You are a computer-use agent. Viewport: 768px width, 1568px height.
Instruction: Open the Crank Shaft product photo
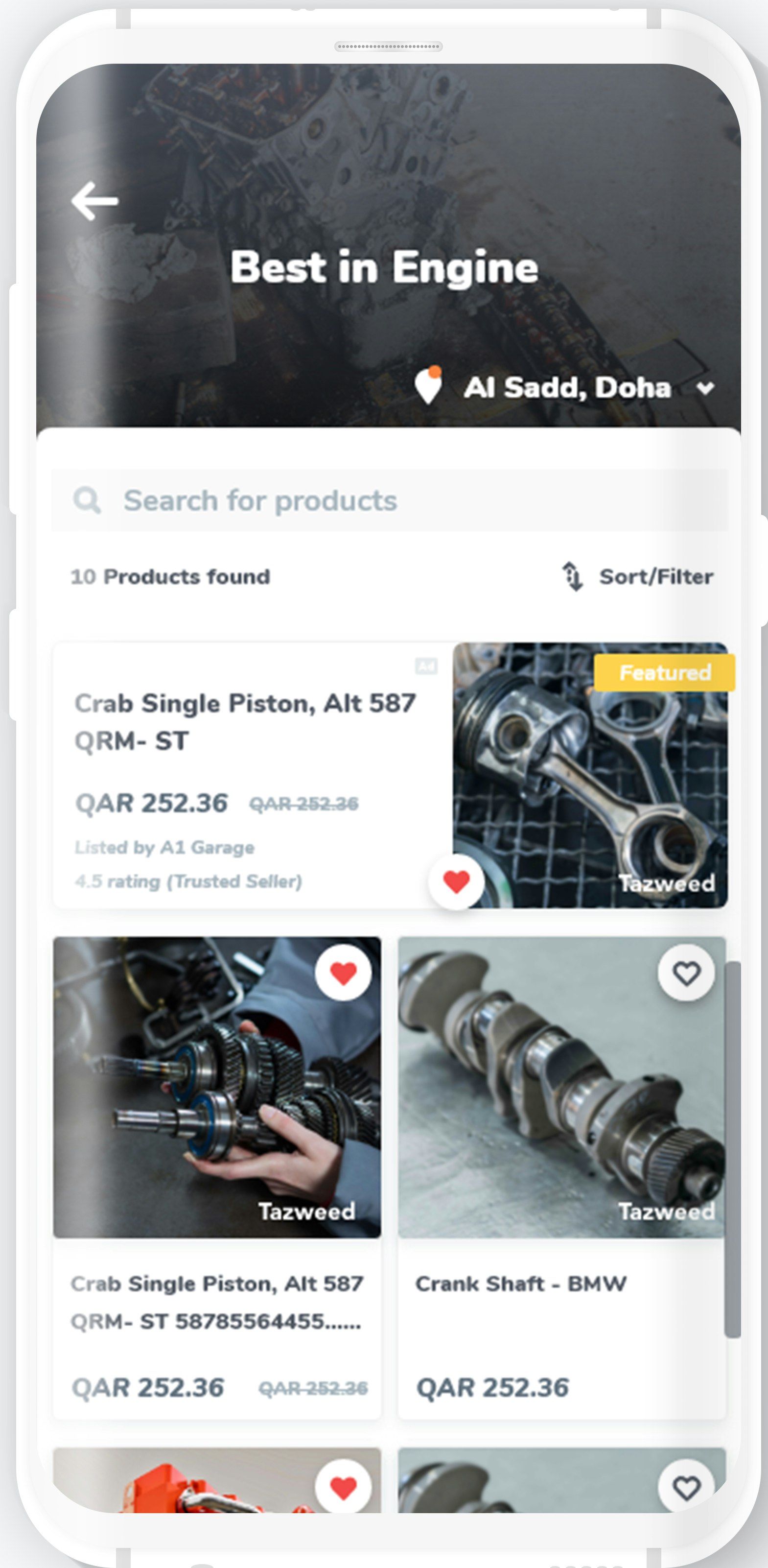point(562,1088)
